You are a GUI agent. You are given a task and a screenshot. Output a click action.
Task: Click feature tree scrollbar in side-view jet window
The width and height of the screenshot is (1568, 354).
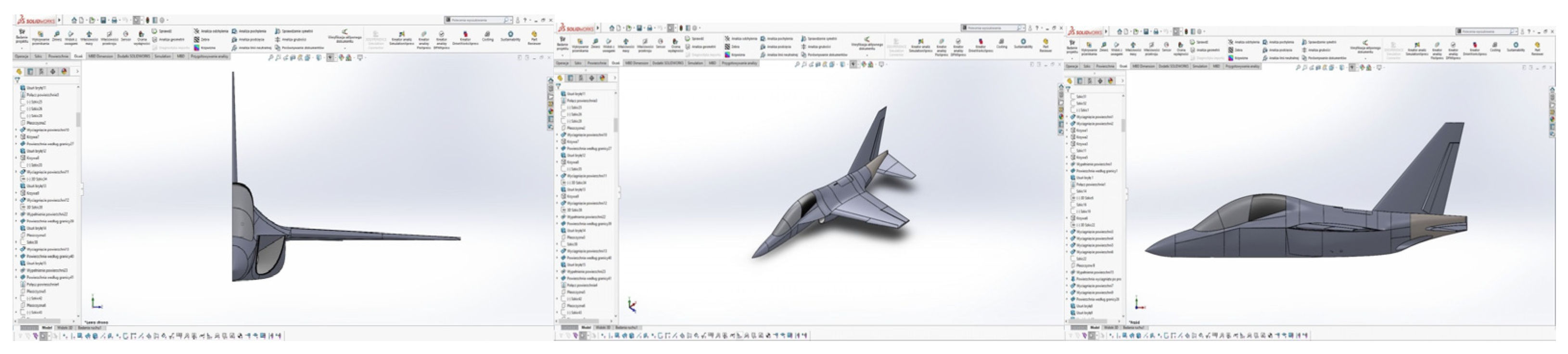tap(1123, 125)
